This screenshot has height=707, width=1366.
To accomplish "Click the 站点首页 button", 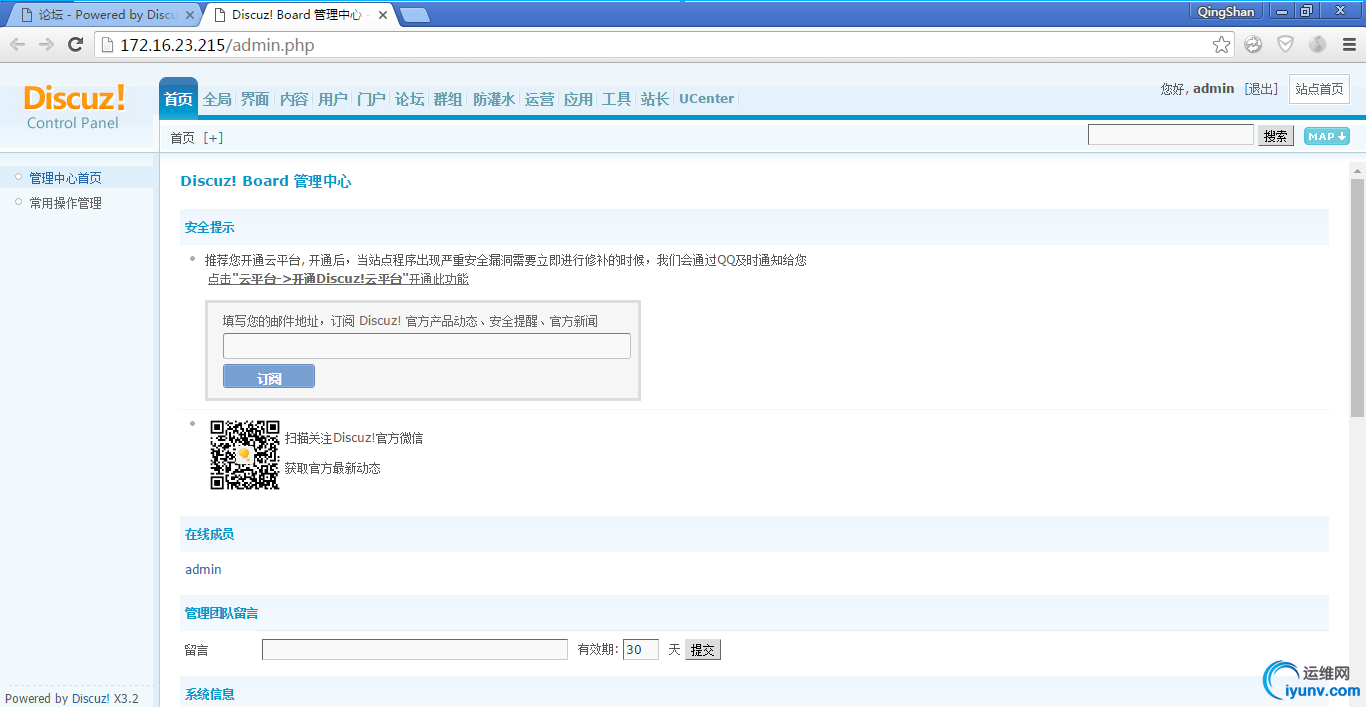I will point(1319,89).
